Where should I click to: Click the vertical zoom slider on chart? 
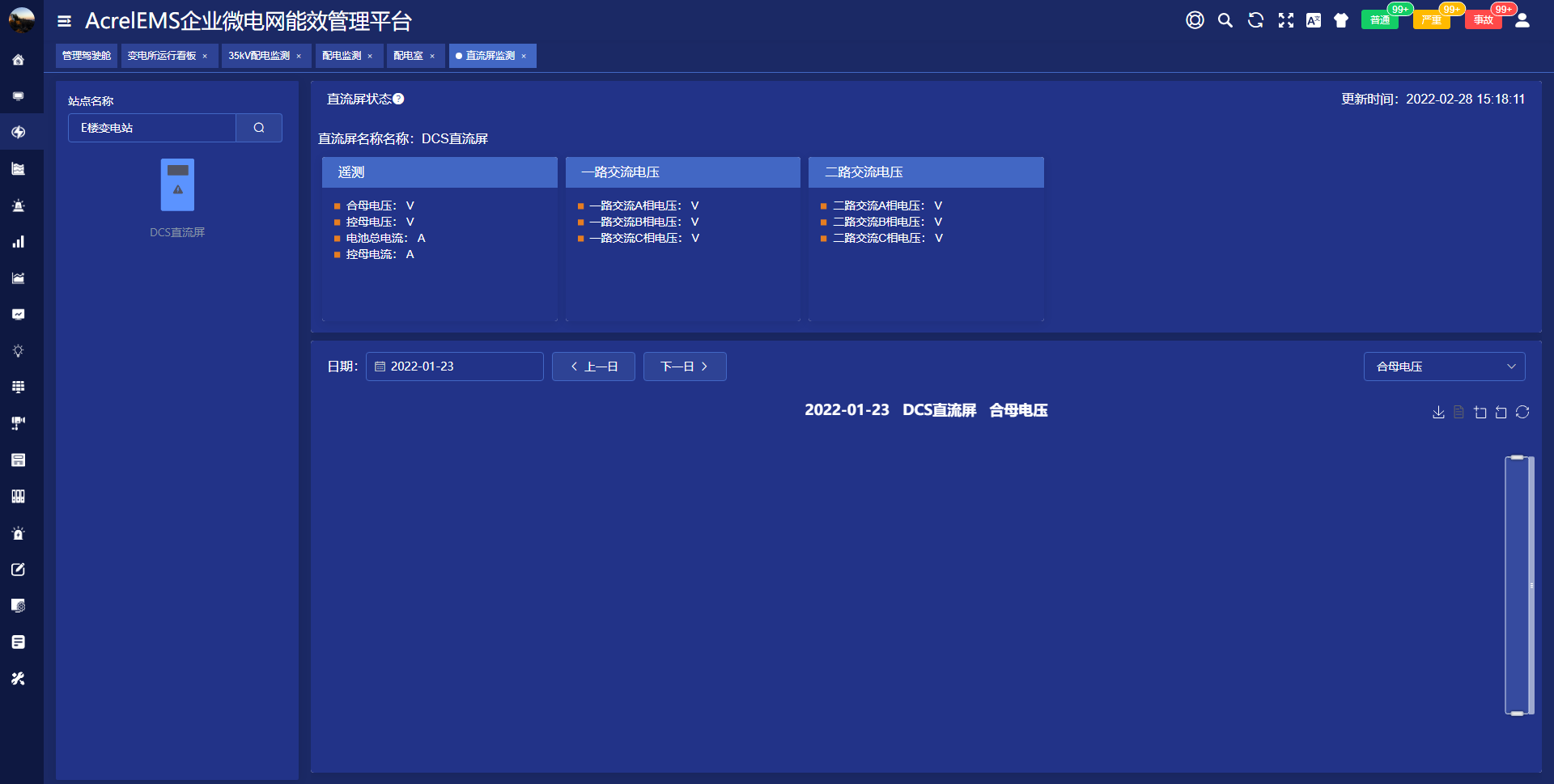tap(1518, 585)
